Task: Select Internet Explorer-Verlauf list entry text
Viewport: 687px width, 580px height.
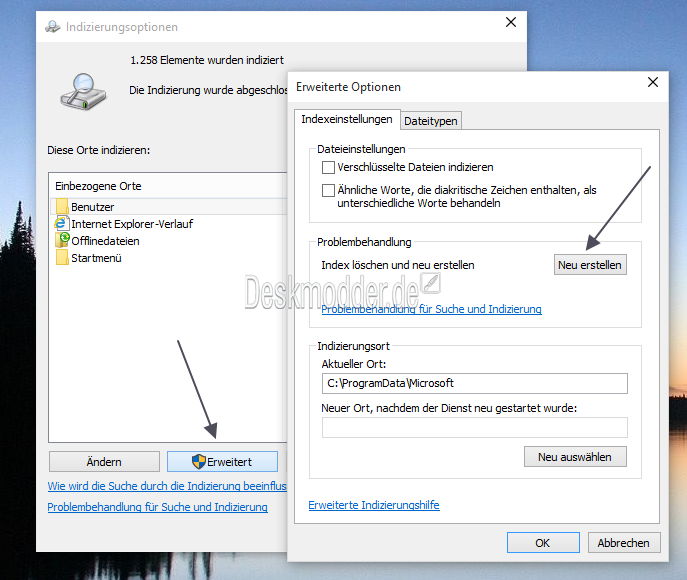Action: pyautogui.click(x=132, y=224)
